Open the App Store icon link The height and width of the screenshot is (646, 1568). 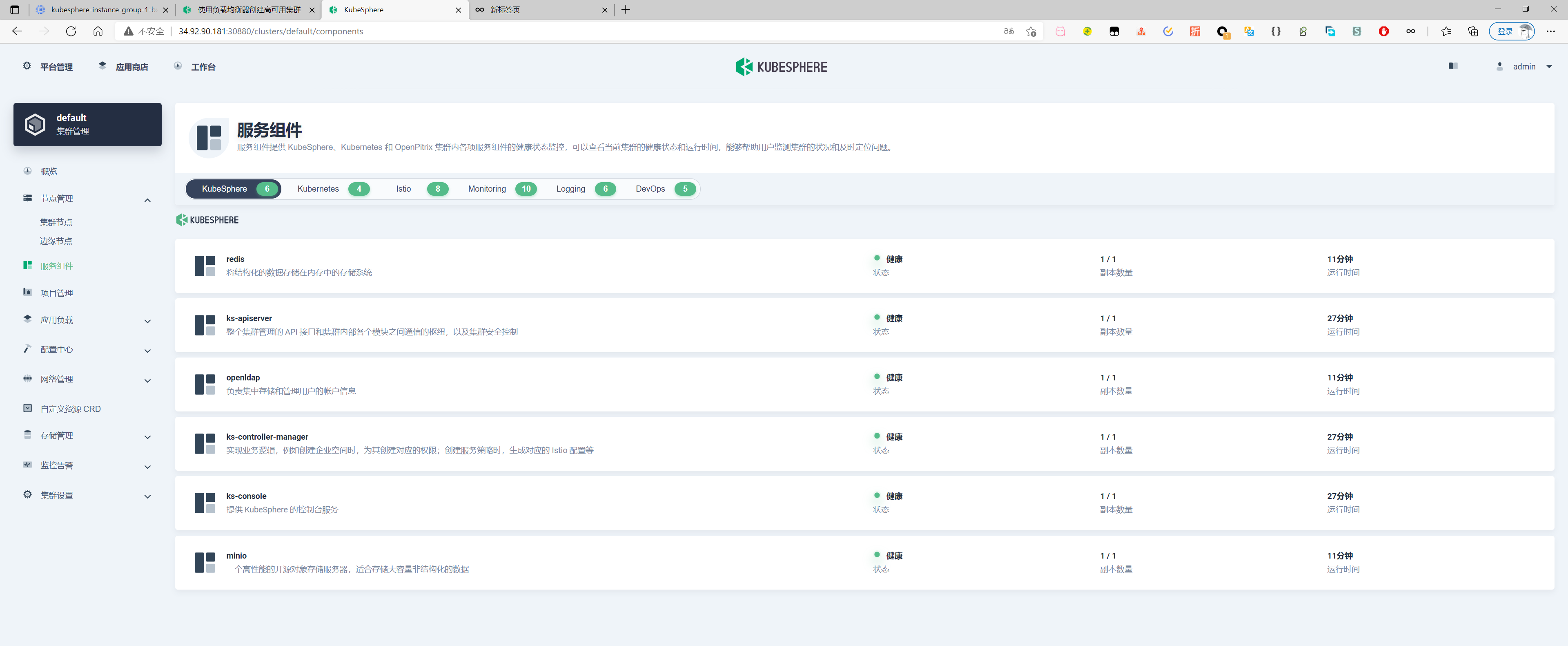pyautogui.click(x=102, y=66)
